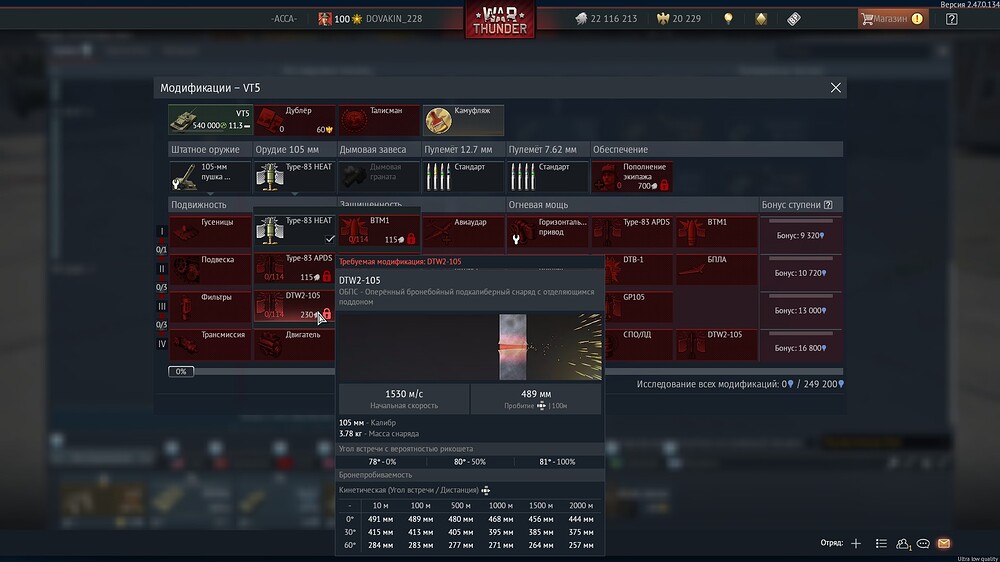Click the golden eagles balance 20 229
Viewport: 1000px width, 562px height.
[679, 18]
